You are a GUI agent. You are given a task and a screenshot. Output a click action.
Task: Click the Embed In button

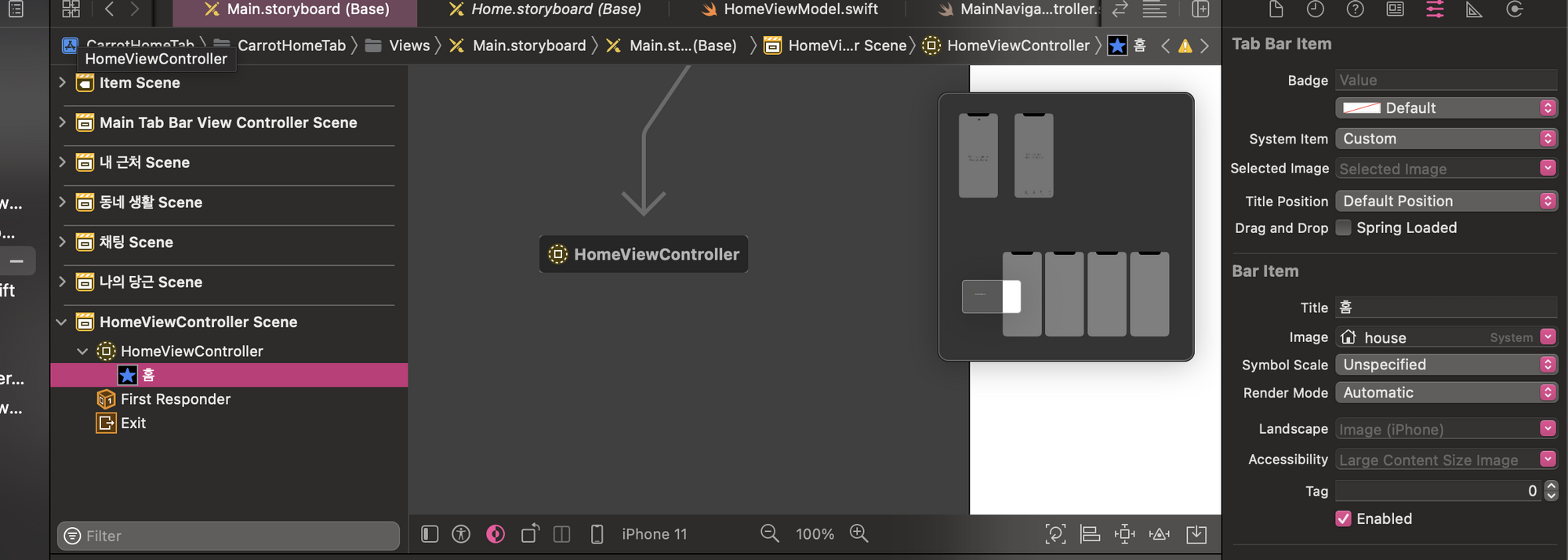pyautogui.click(x=1196, y=534)
